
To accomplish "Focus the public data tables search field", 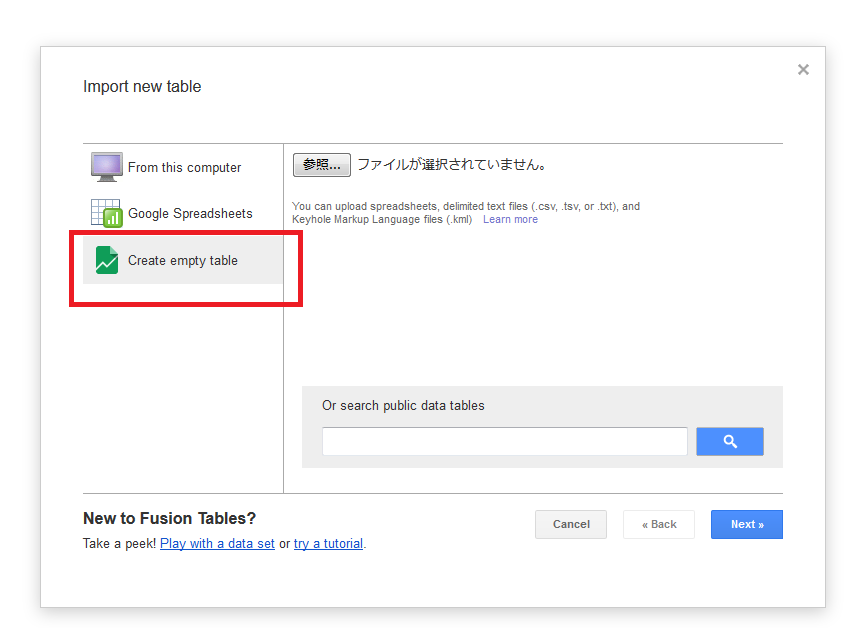I will tap(504, 441).
